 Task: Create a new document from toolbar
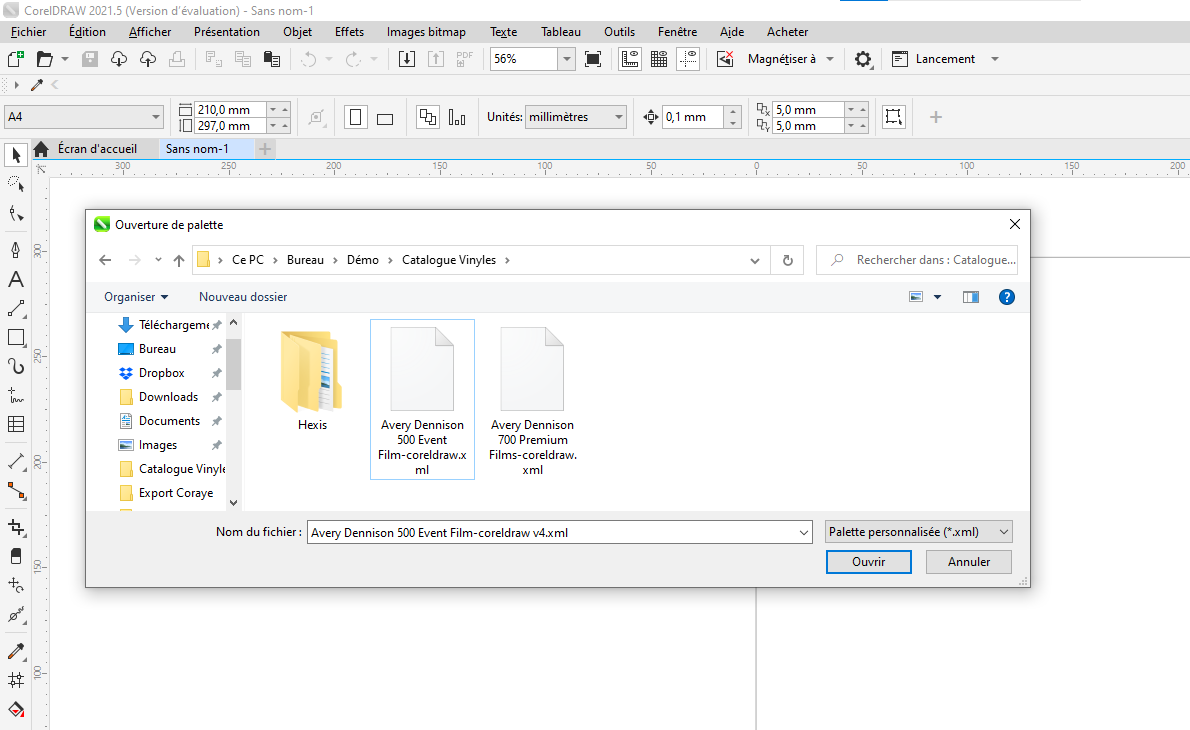[x=15, y=59]
